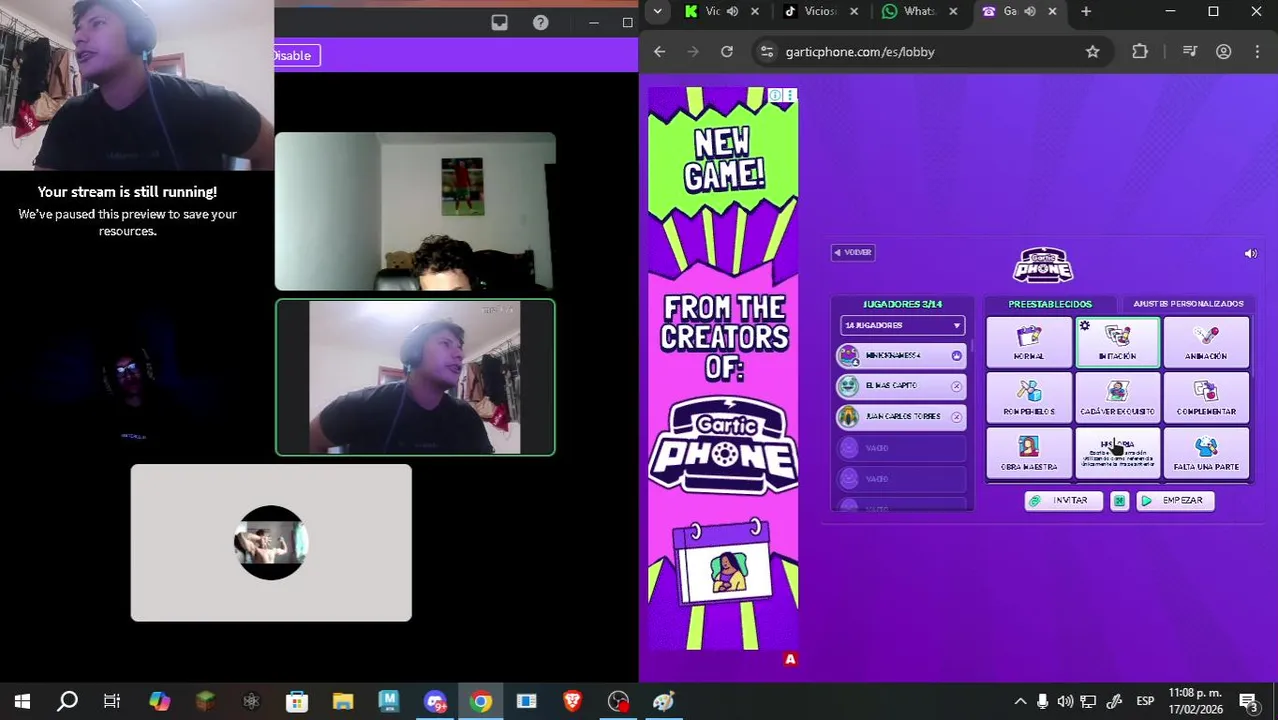This screenshot has width=1278, height=720.
Task: Open Google Chrome from the taskbar
Action: [x=481, y=701]
